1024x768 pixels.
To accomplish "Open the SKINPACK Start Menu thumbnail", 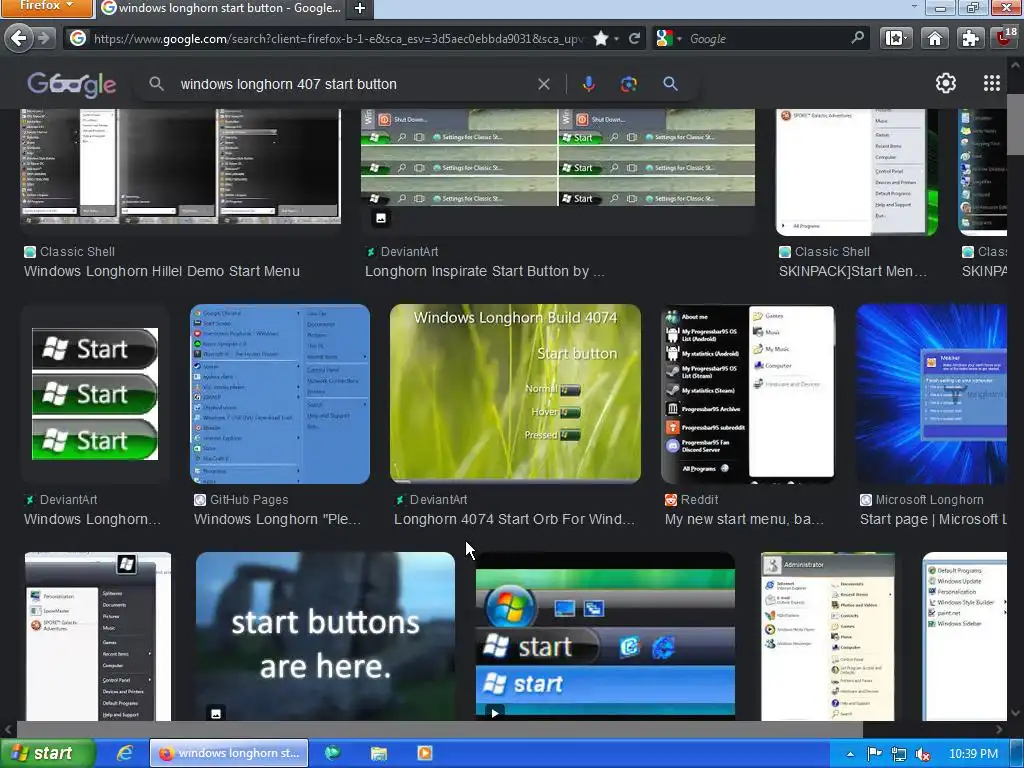I will pos(857,172).
